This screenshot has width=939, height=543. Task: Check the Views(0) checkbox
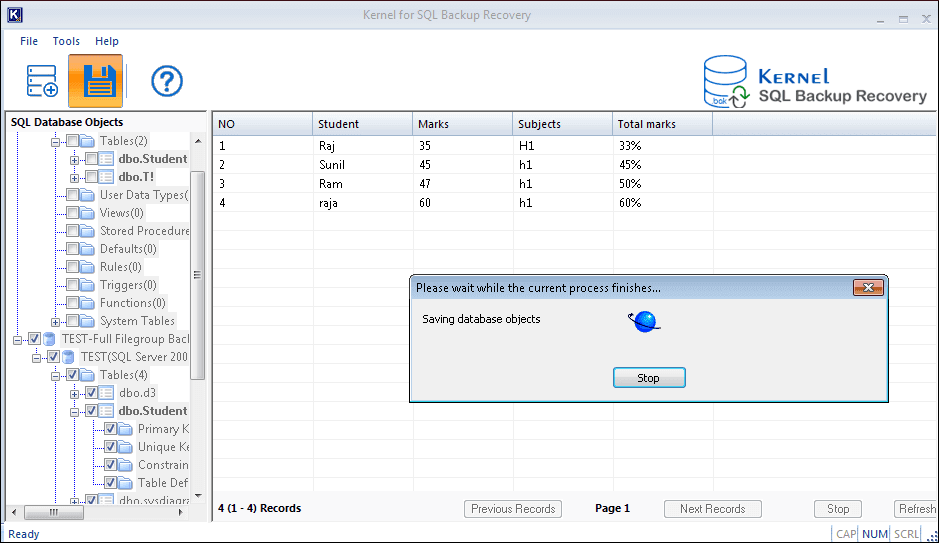(x=72, y=213)
